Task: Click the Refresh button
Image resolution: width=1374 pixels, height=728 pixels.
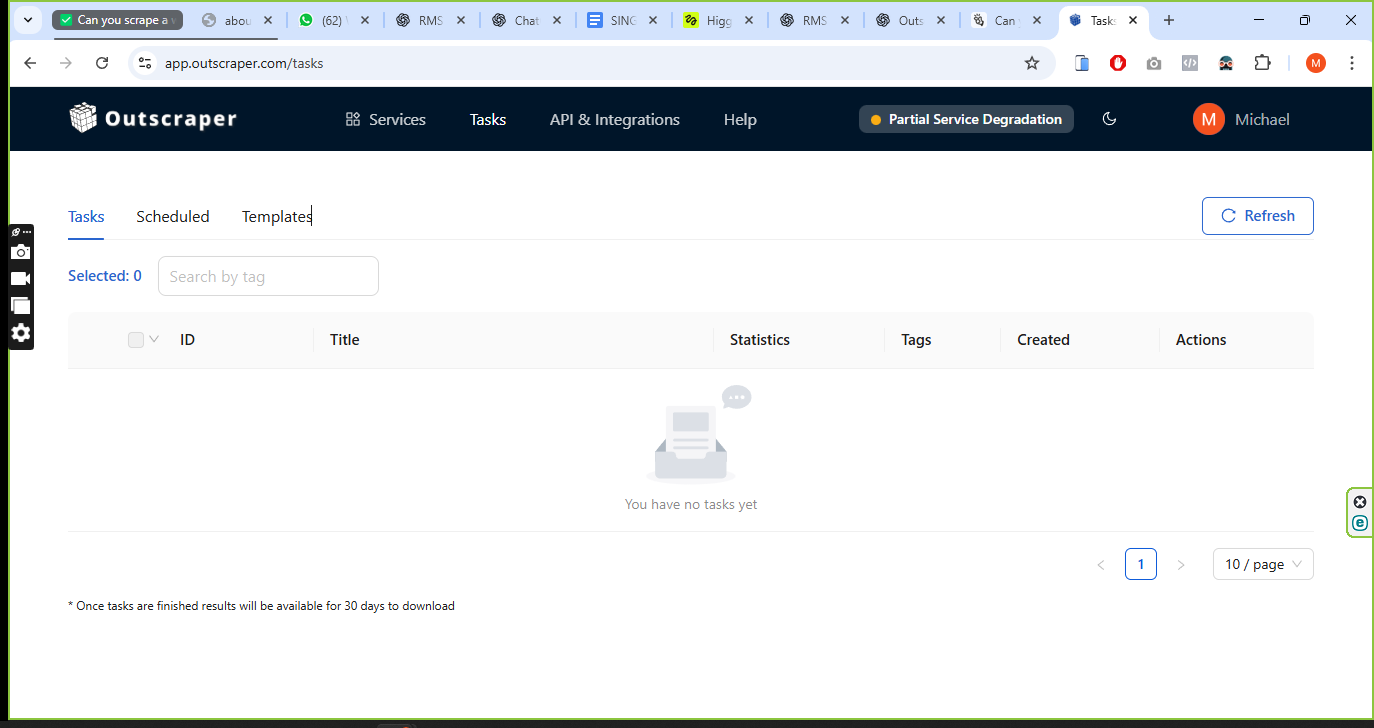Action: pos(1257,216)
